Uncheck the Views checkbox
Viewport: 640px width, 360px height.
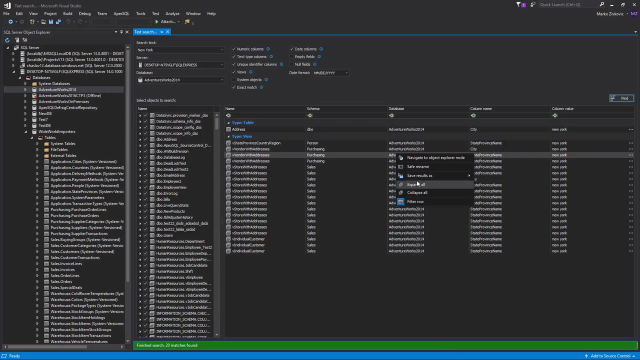[x=234, y=72]
